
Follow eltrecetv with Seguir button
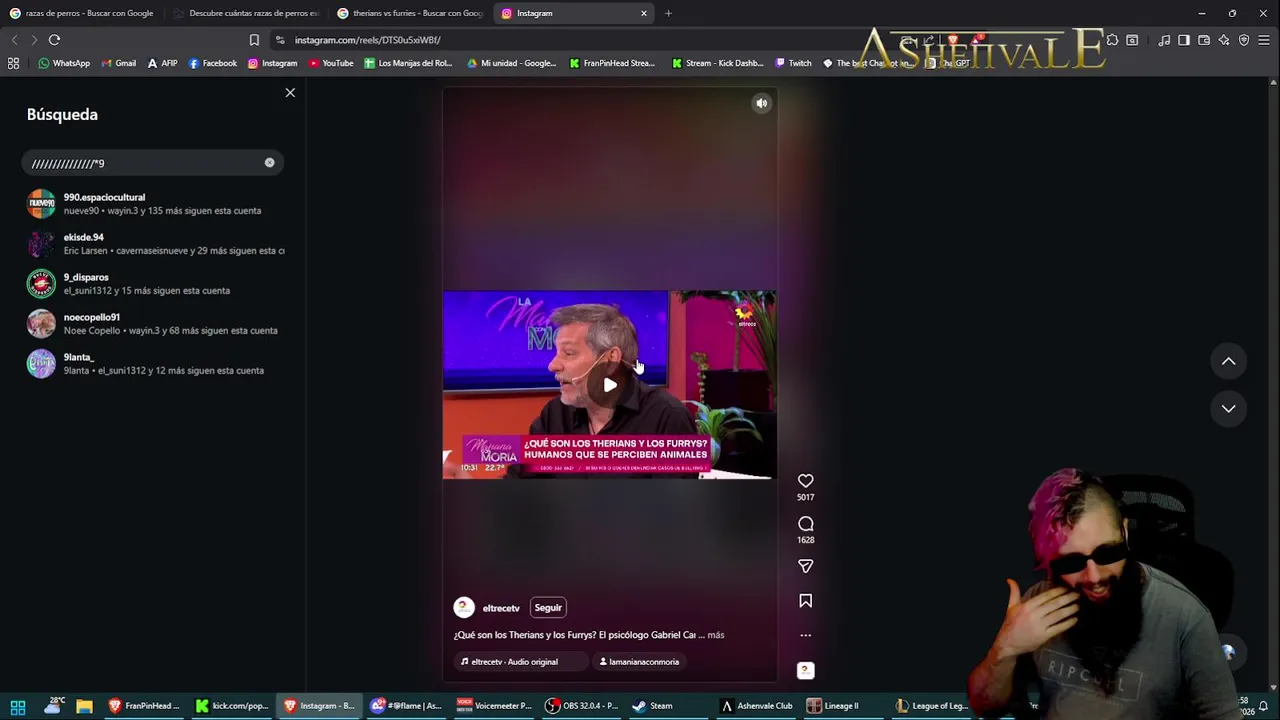pos(548,608)
